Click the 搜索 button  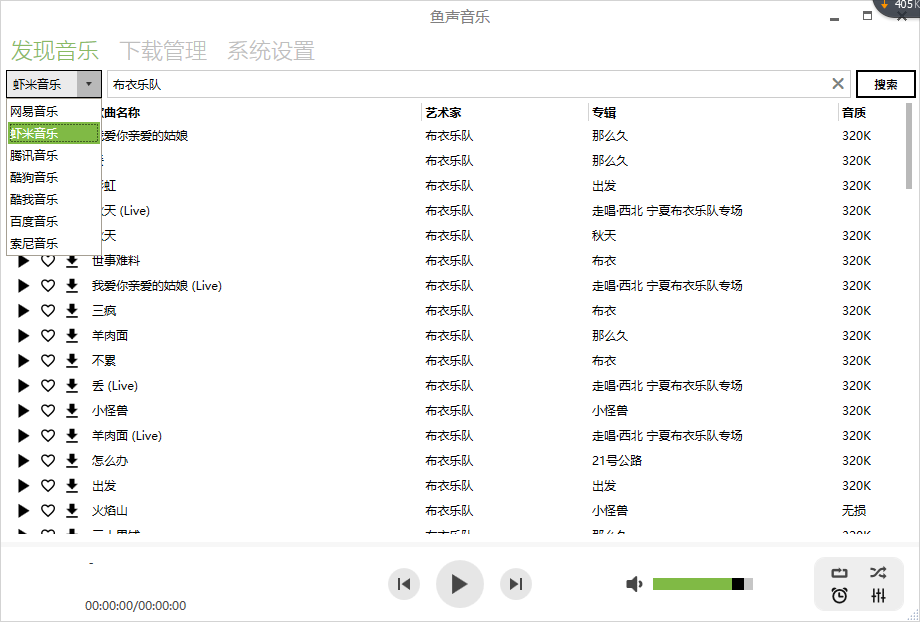(x=885, y=84)
